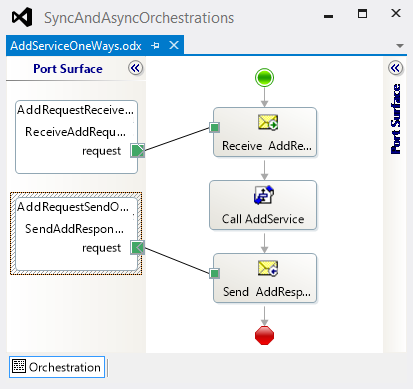Screen dimensions: 413x389
Task: Click the SendAddRespon... port request arrow
Action: point(137,248)
